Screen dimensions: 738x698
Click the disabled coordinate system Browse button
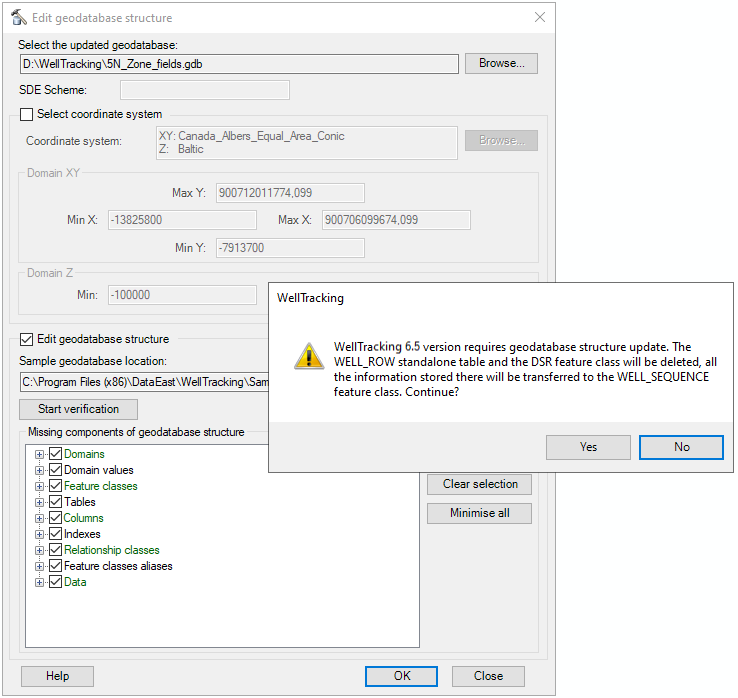[x=501, y=141]
